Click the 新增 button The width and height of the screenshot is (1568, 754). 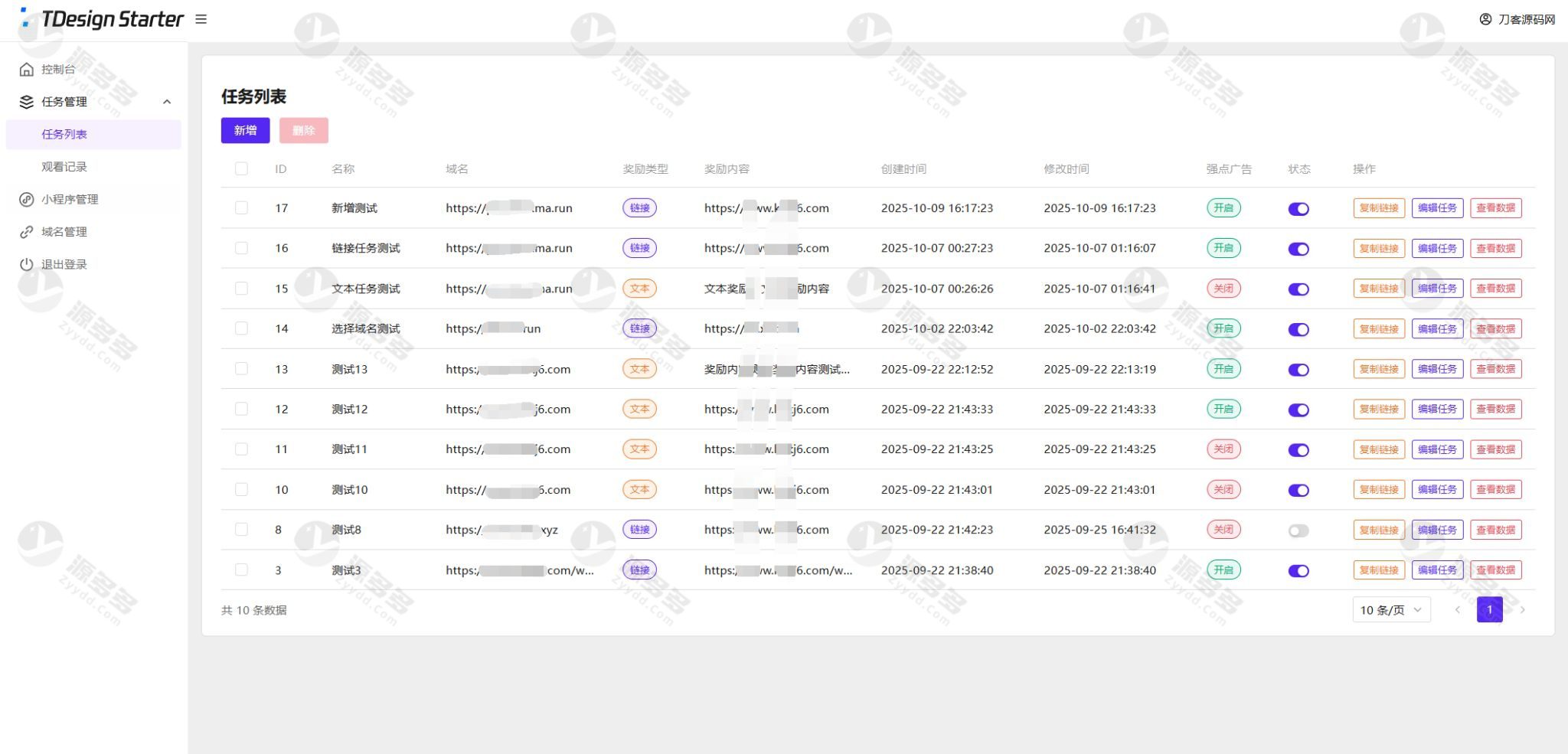click(x=245, y=131)
